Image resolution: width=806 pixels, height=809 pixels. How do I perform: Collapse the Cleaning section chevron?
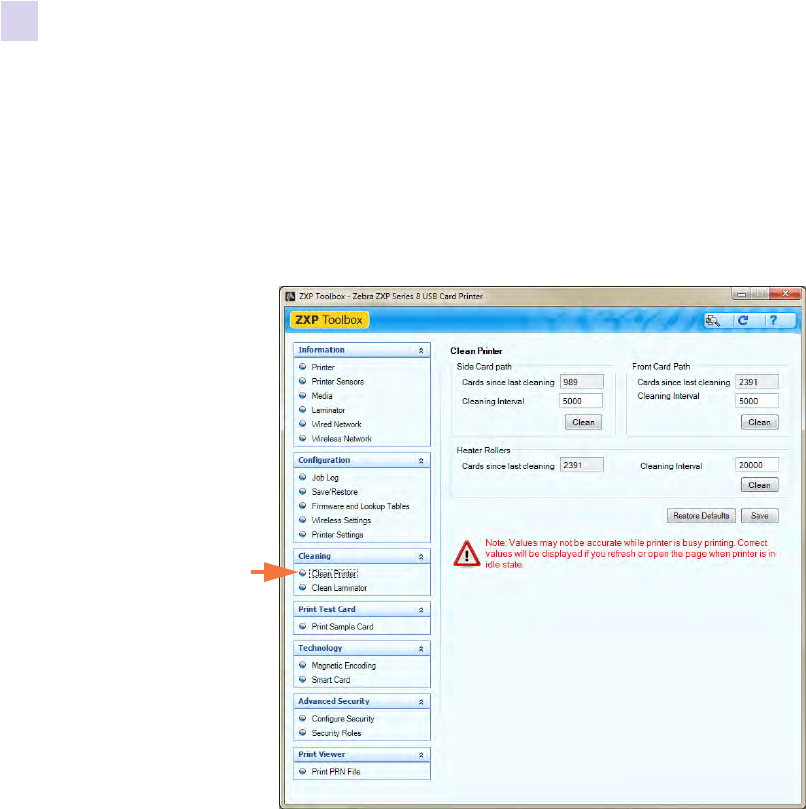tap(421, 557)
